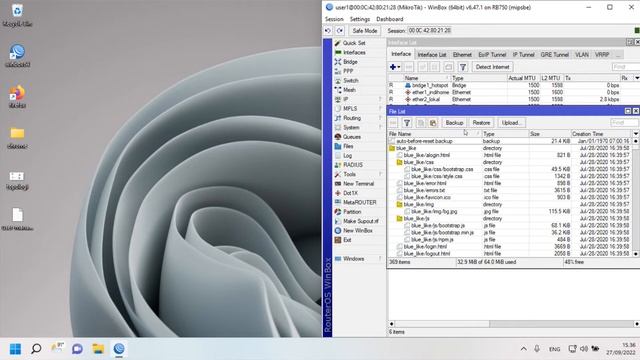Toggle the Safe Mode button
This screenshot has height=360, width=640.
[x=364, y=31]
